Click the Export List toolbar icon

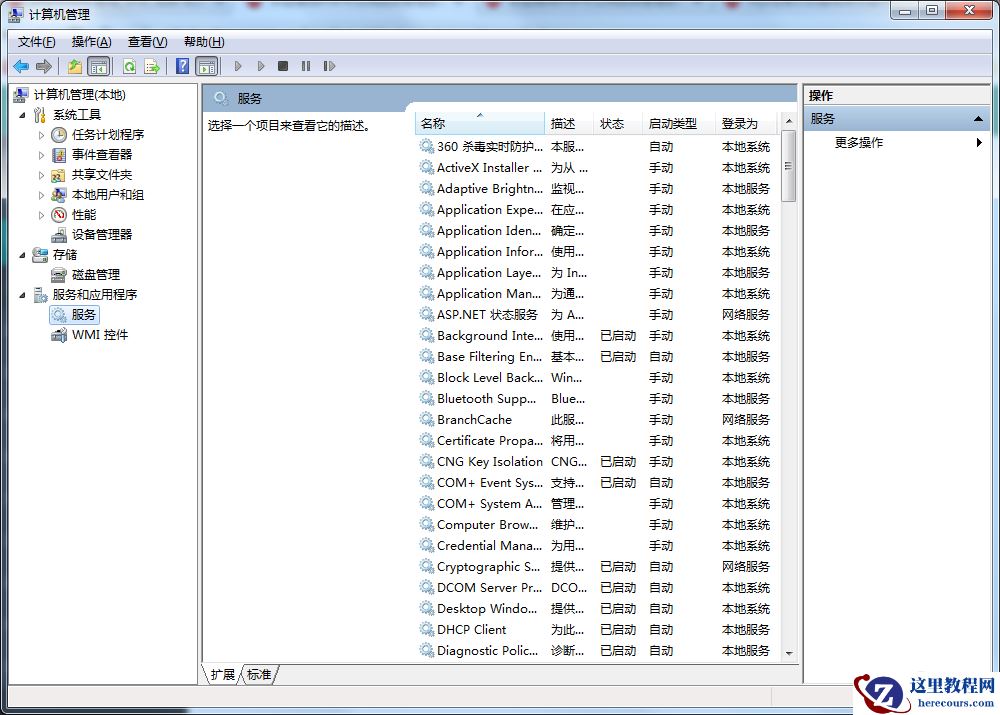point(152,66)
